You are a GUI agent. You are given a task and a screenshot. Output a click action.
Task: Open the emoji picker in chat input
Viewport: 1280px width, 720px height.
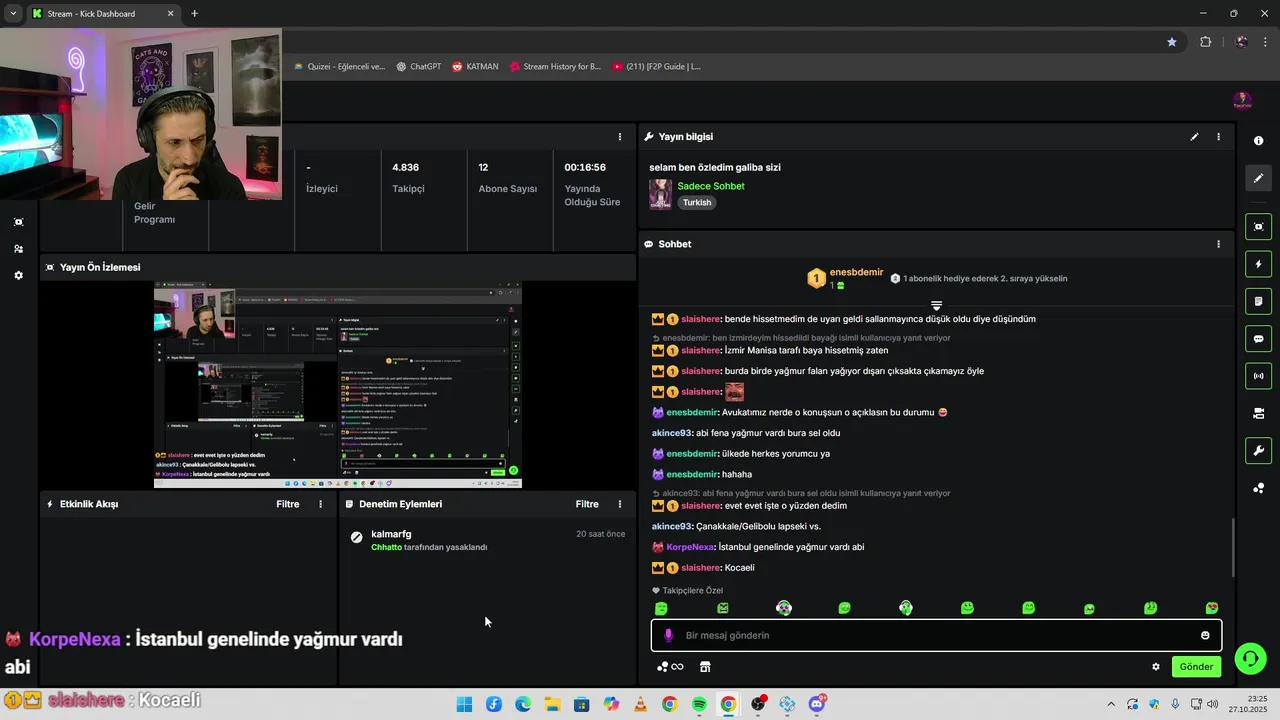pyautogui.click(x=1205, y=635)
